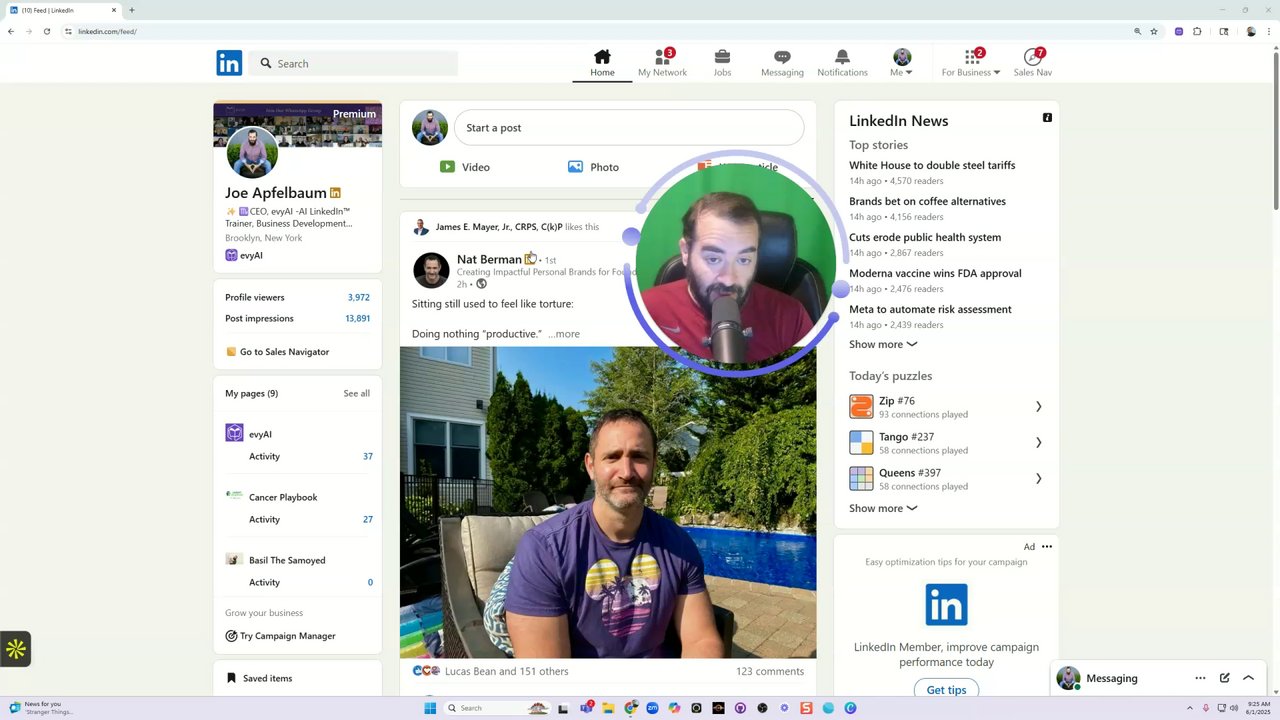1280x720 pixels.
Task: Click the LinkedIn News info icon
Action: (1047, 118)
